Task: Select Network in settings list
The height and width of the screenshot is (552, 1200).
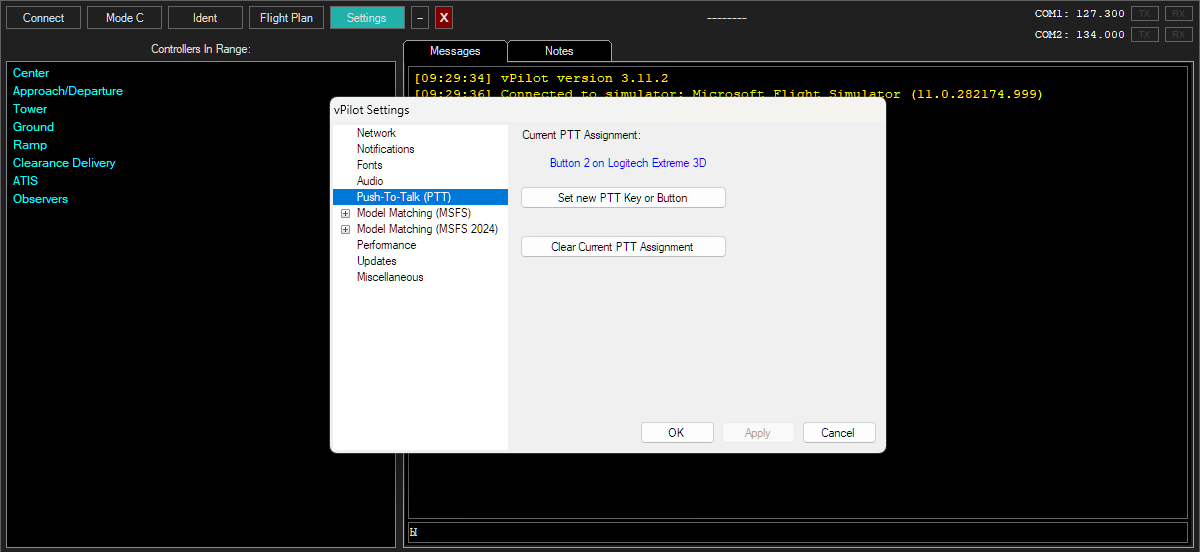Action: pyautogui.click(x=376, y=133)
